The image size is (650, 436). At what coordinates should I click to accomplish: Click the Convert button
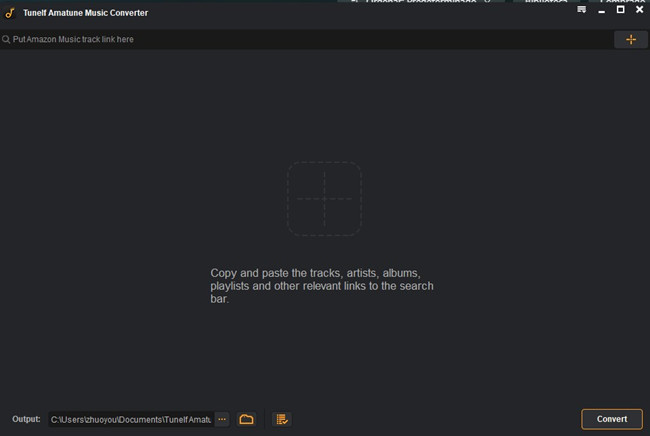[612, 419]
